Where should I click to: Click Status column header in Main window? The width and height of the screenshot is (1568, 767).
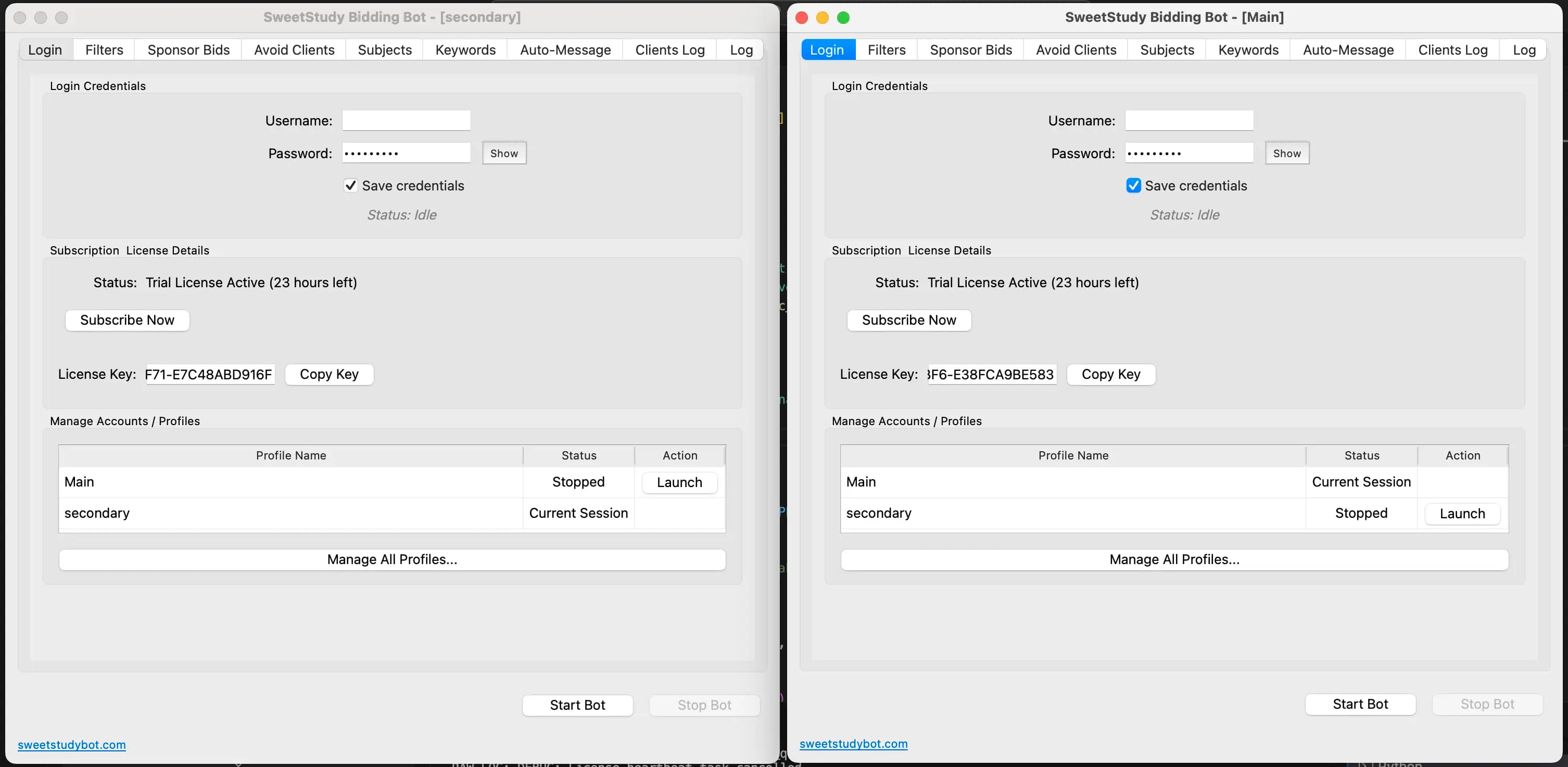coord(1362,456)
